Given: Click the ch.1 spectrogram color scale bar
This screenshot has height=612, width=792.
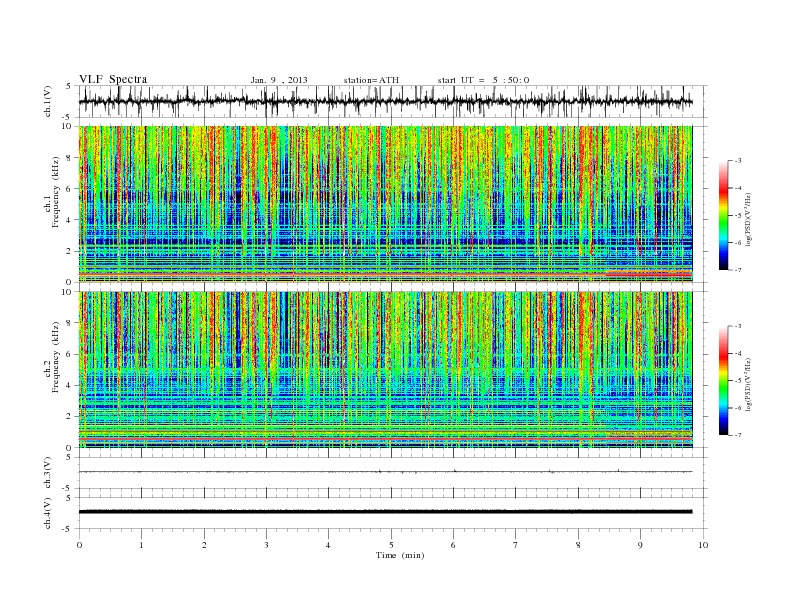Looking at the screenshot, I should 723,215.
